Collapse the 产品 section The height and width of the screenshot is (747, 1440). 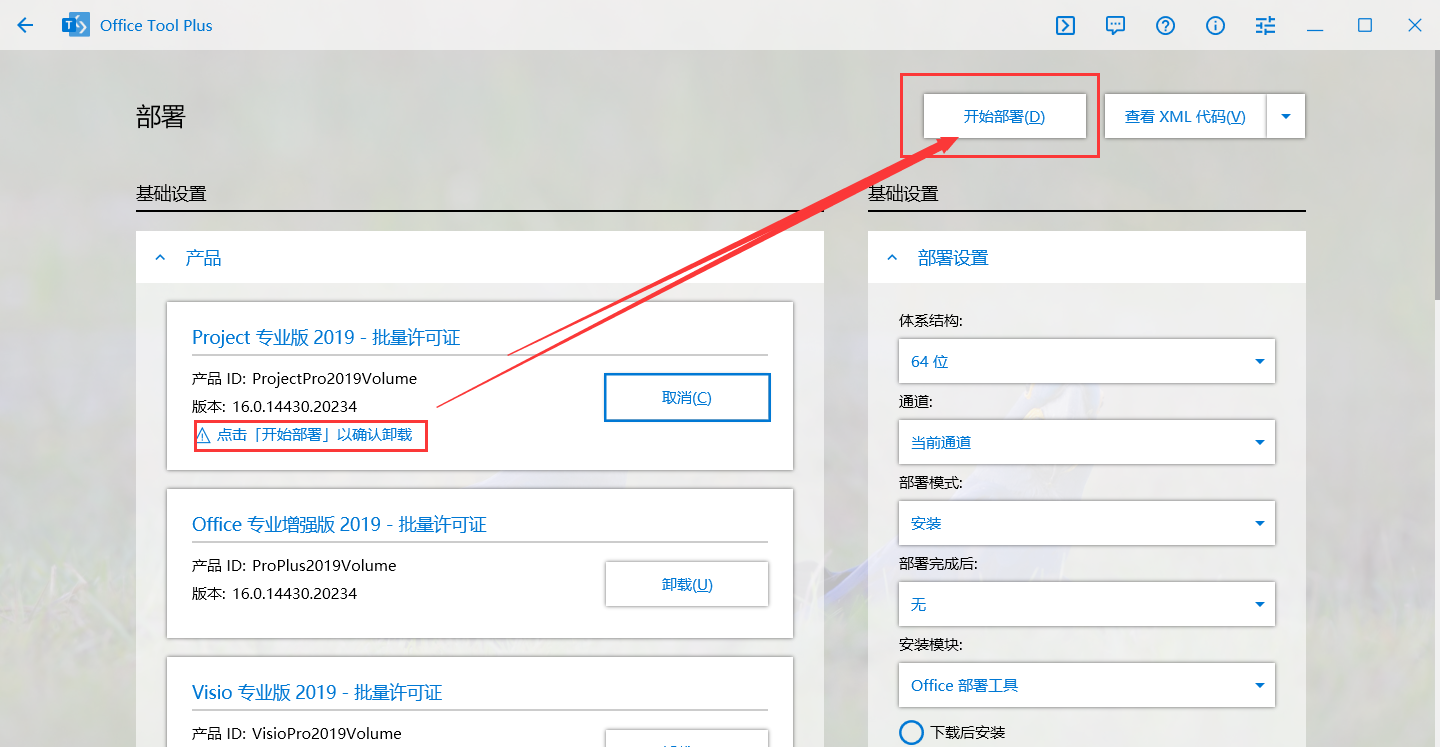pos(160,258)
